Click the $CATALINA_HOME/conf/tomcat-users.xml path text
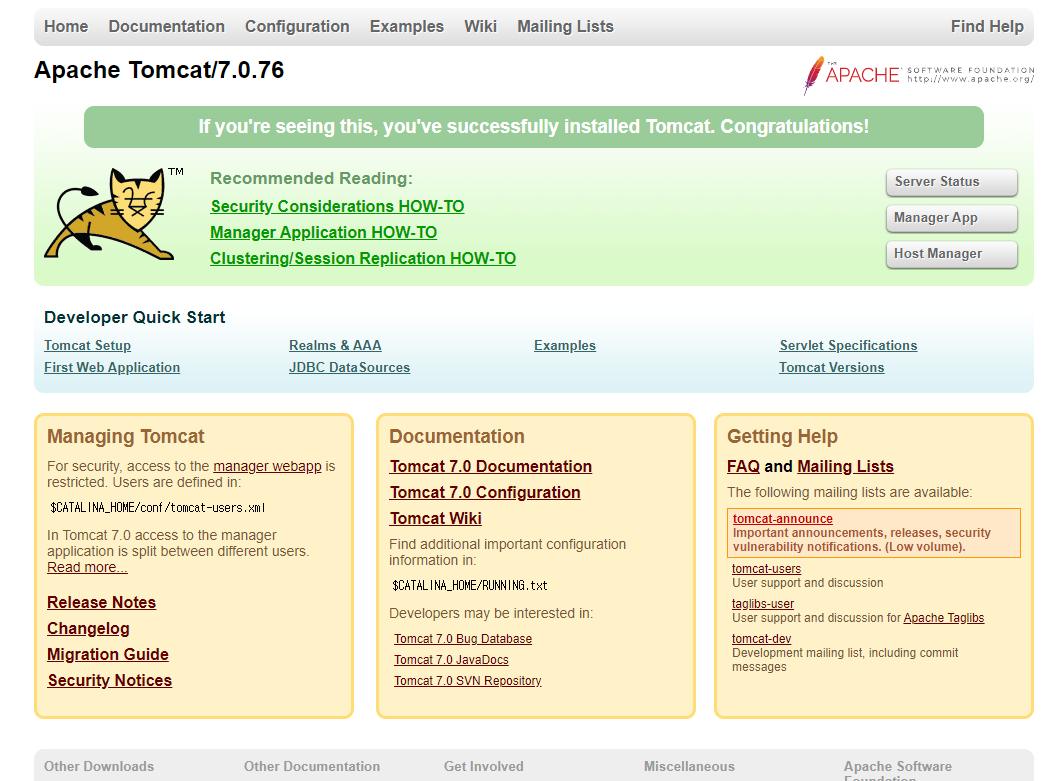 [158, 508]
